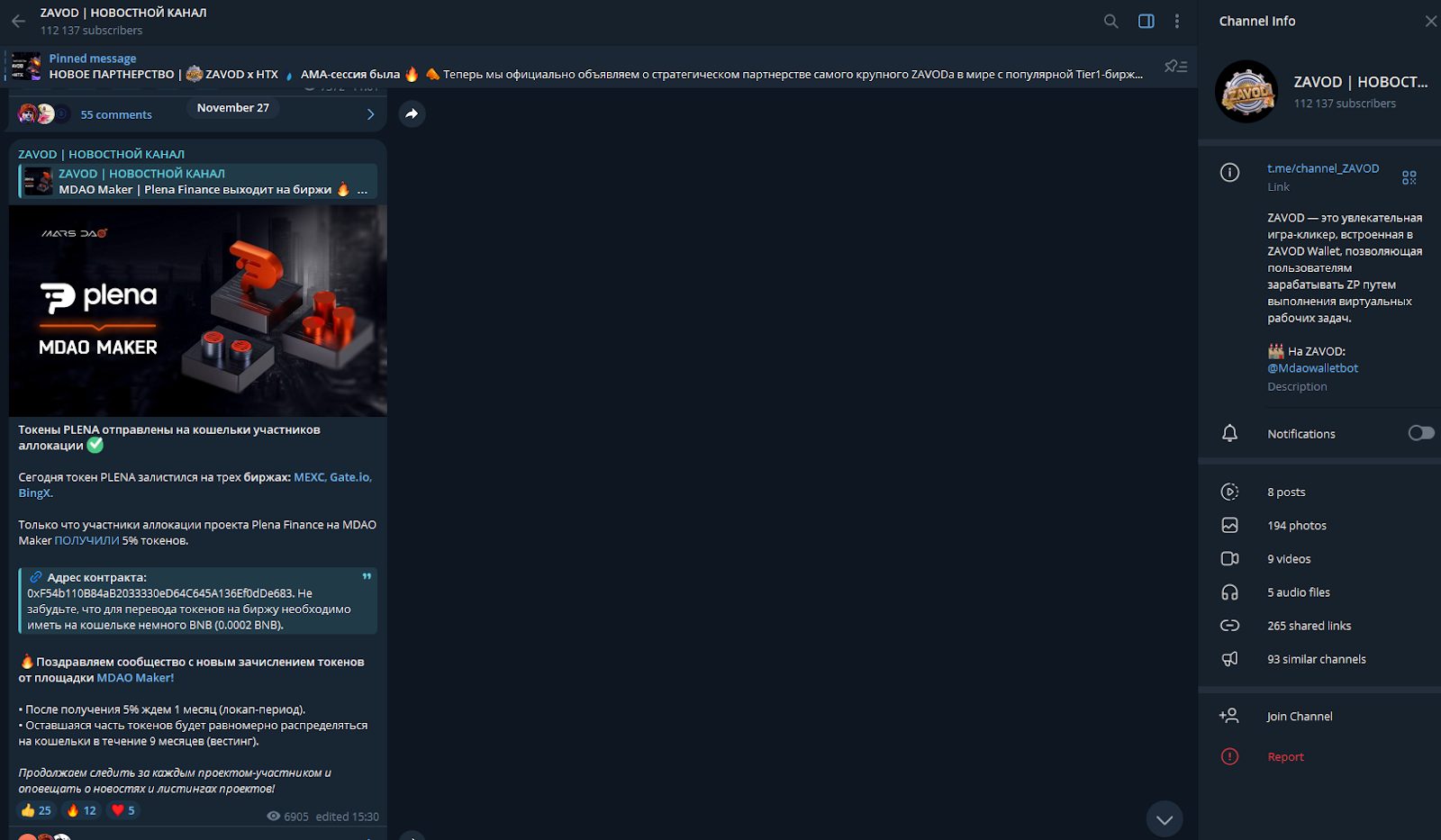Click the video camera icon beside 9 videos
1441x840 pixels.
[x=1229, y=558]
